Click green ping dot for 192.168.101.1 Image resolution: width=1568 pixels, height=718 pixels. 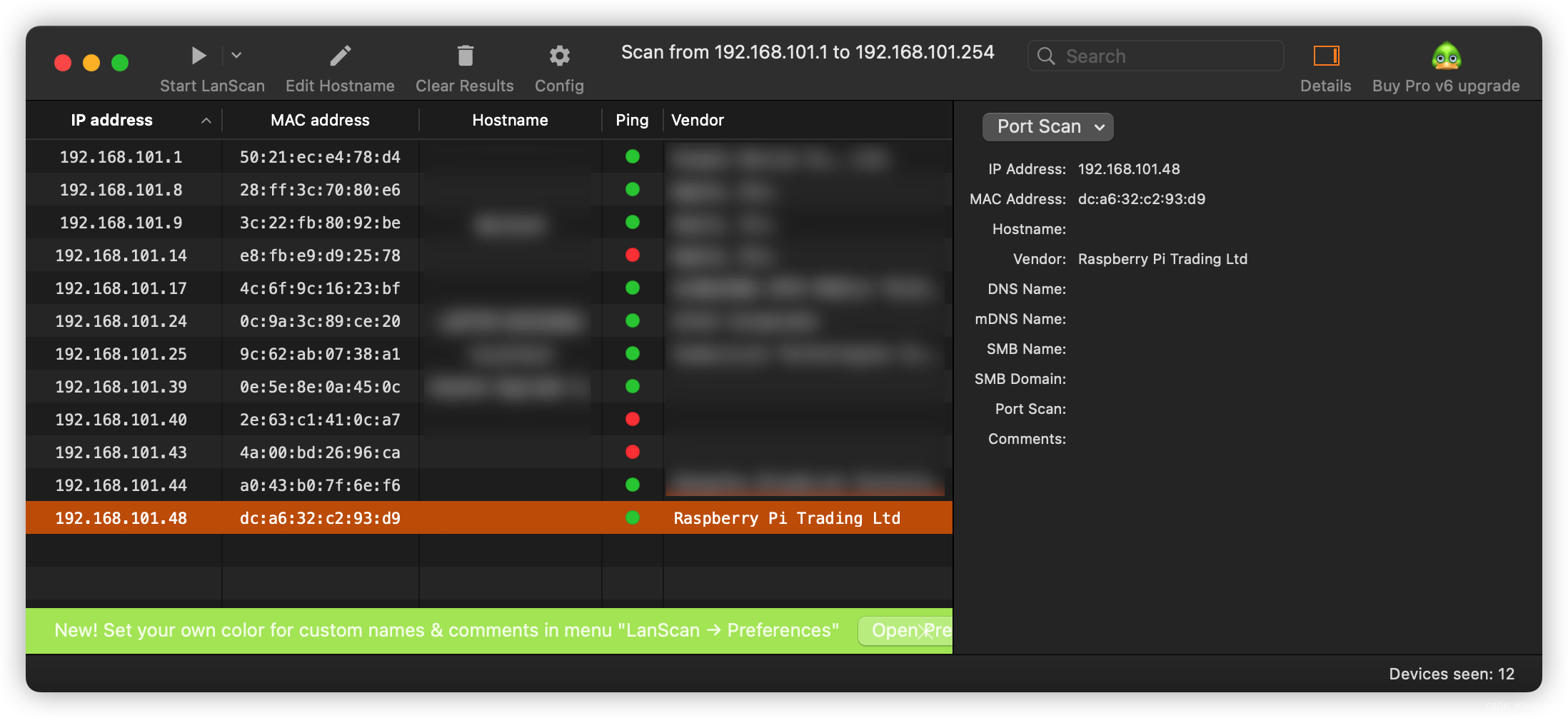[632, 156]
